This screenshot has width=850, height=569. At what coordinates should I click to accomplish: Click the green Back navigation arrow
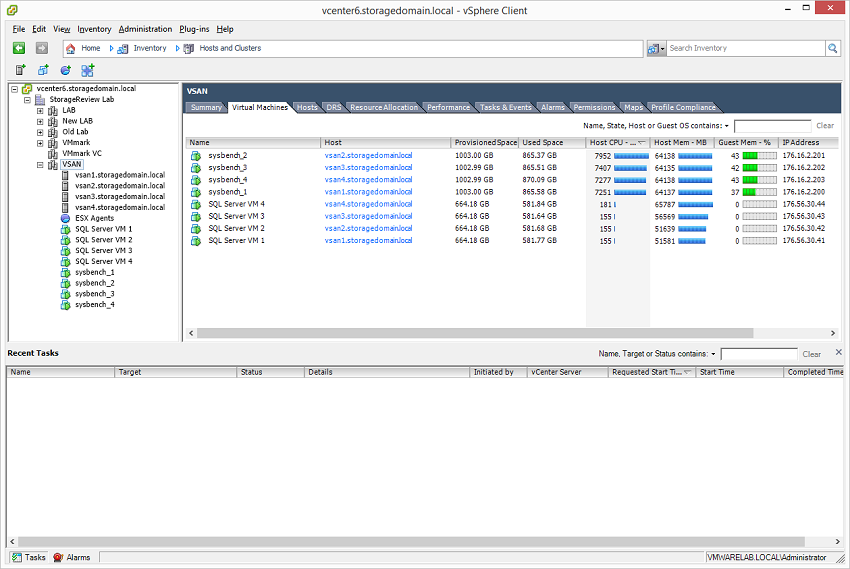(x=19, y=48)
